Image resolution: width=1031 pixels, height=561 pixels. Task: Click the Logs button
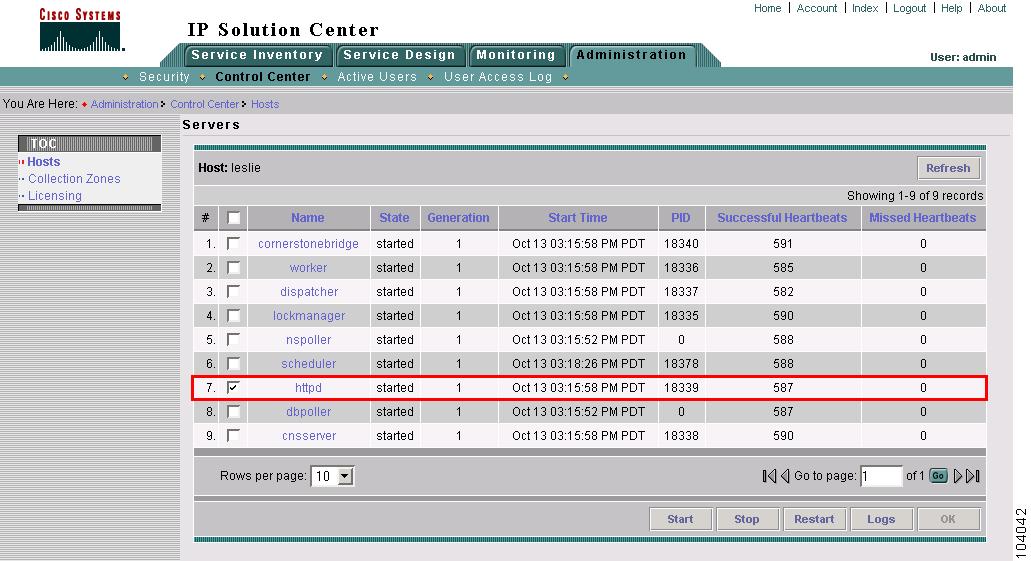[x=881, y=519]
